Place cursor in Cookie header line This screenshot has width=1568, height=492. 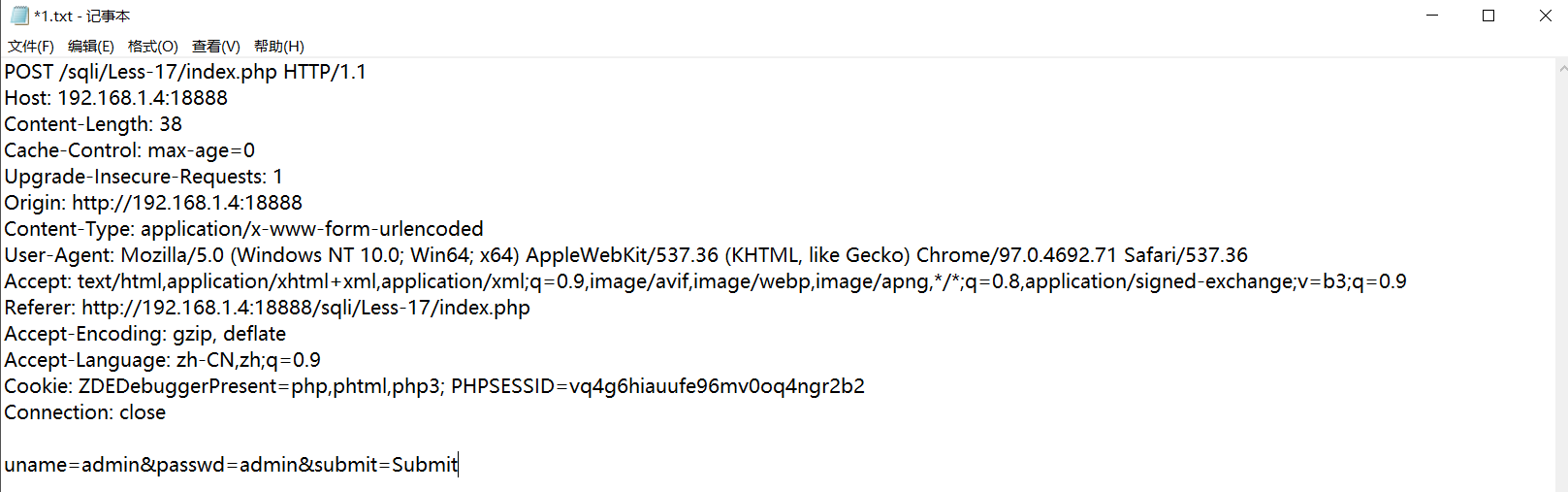(x=434, y=387)
